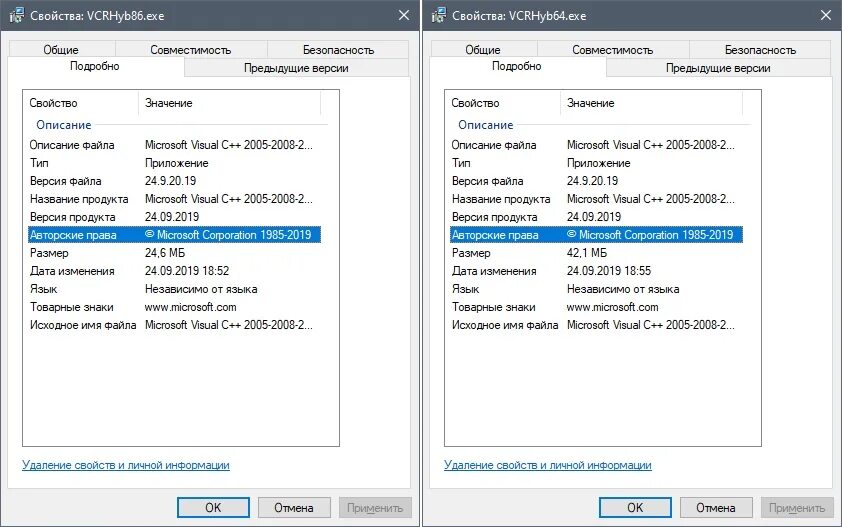Switch to Совместимость tab in VCRHyb86 window

[190, 50]
